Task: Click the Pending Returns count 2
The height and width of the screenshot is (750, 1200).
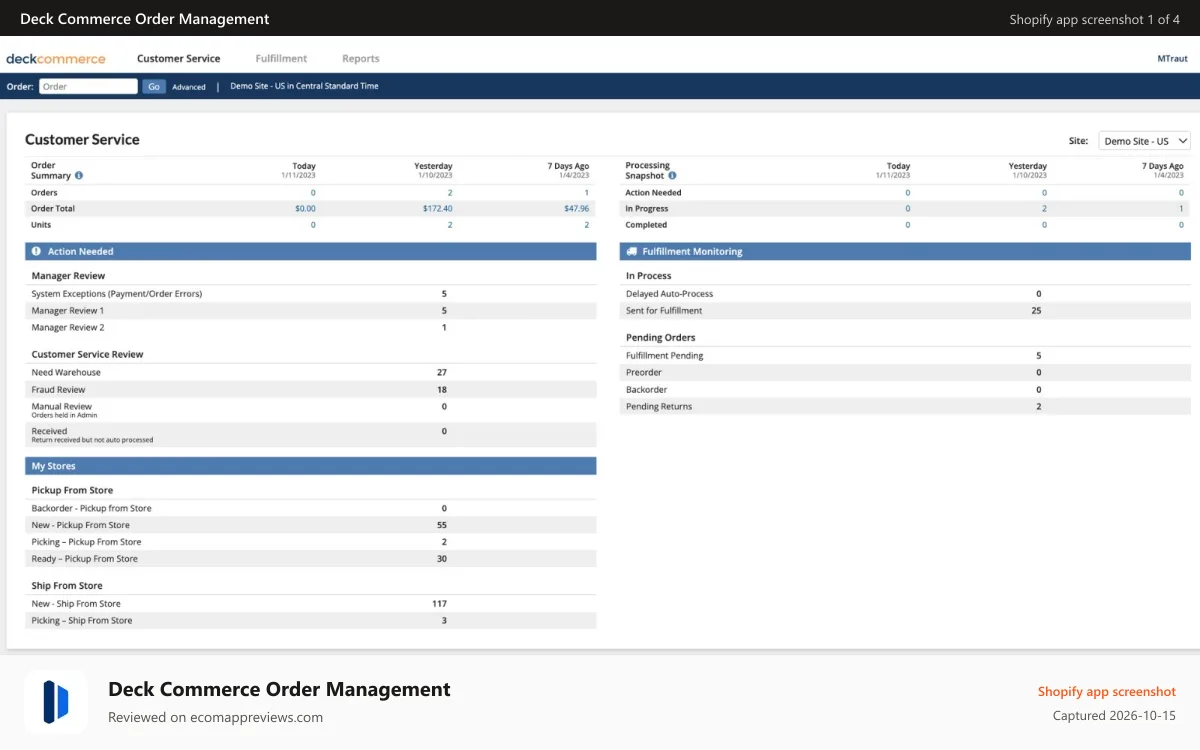Action: [1039, 407]
